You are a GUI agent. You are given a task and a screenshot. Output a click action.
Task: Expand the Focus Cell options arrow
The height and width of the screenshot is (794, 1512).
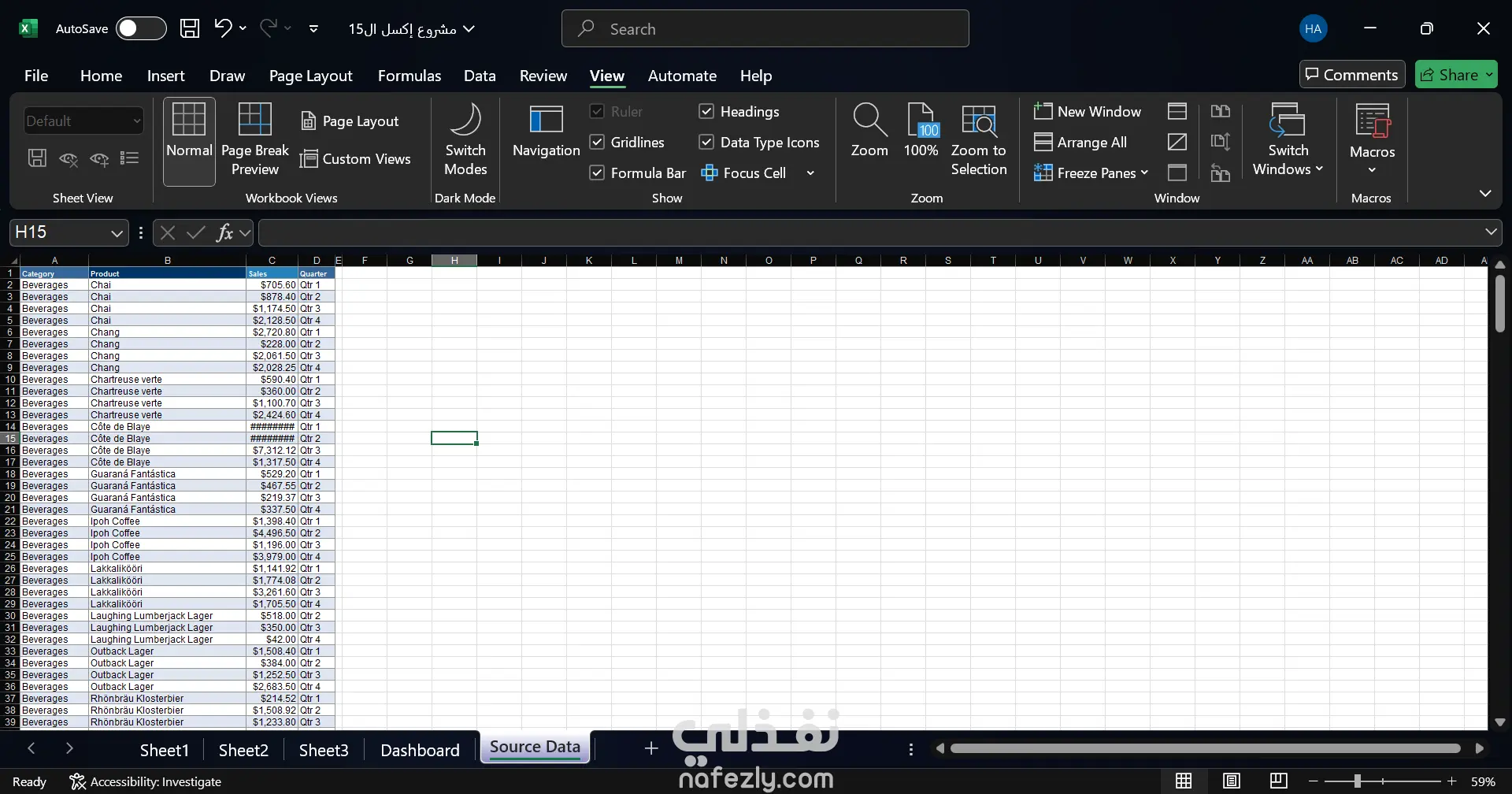click(x=810, y=173)
